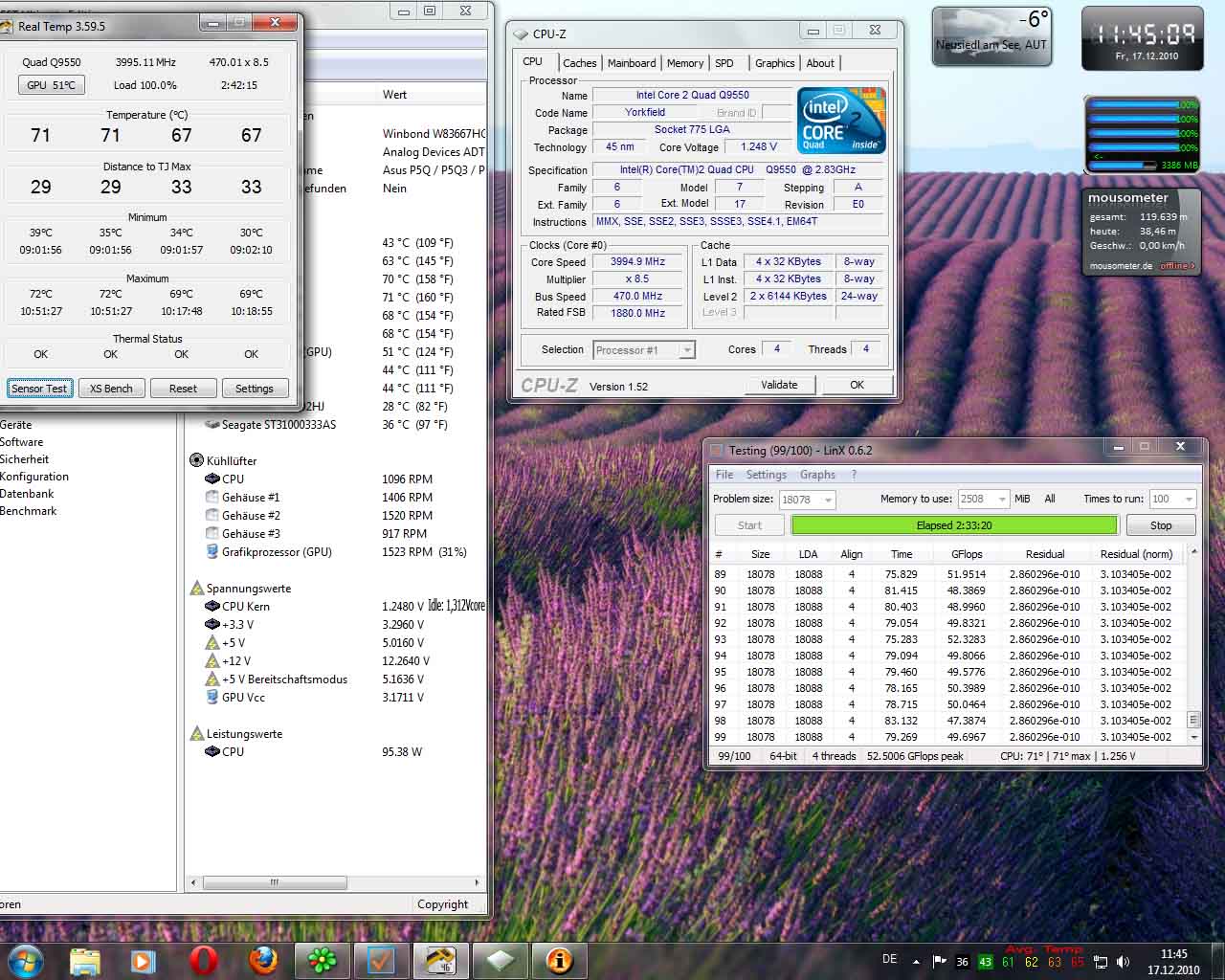Open the Opera browser taskbar icon
The height and width of the screenshot is (980, 1225).
[203, 960]
